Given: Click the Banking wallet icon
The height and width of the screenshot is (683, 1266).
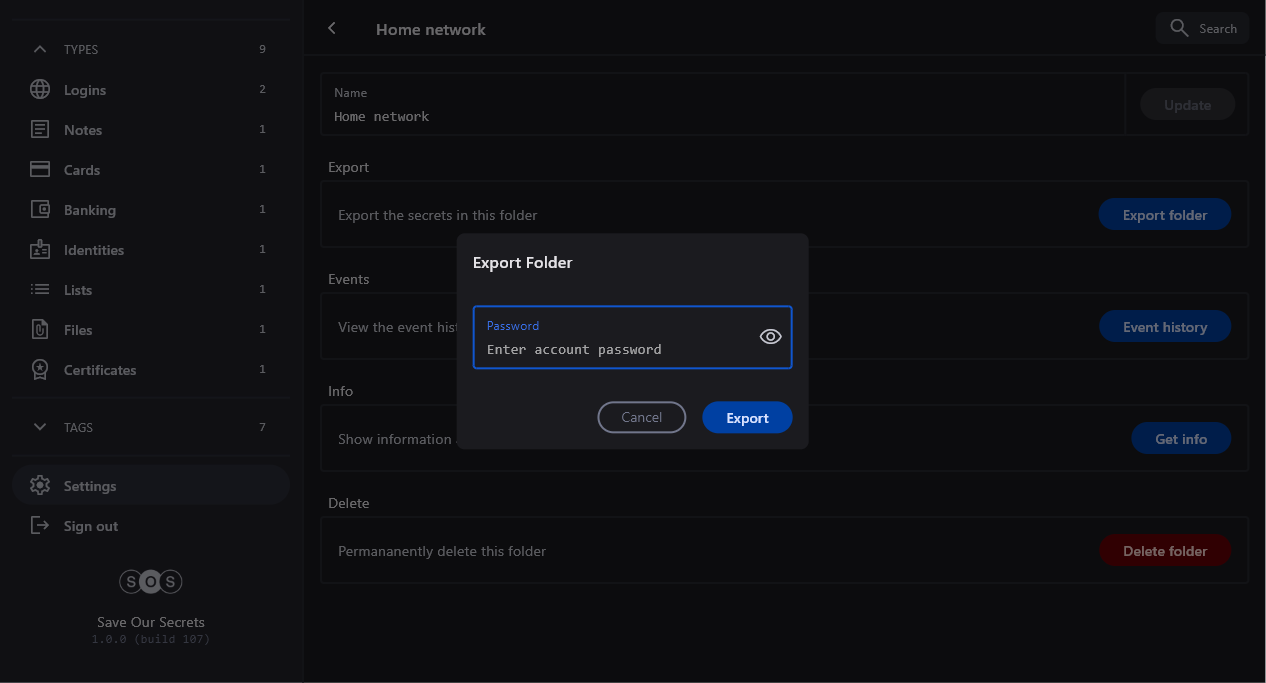Looking at the screenshot, I should click(40, 210).
